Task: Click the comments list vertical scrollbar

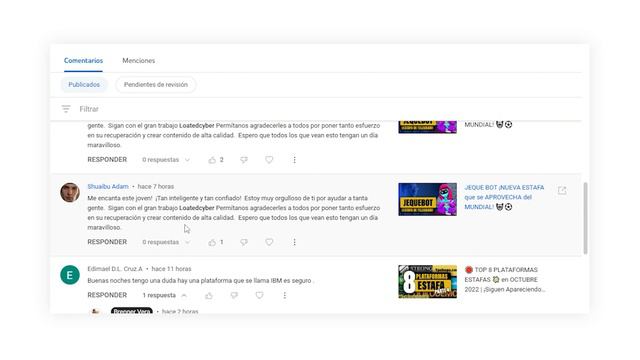Action: pos(585,218)
